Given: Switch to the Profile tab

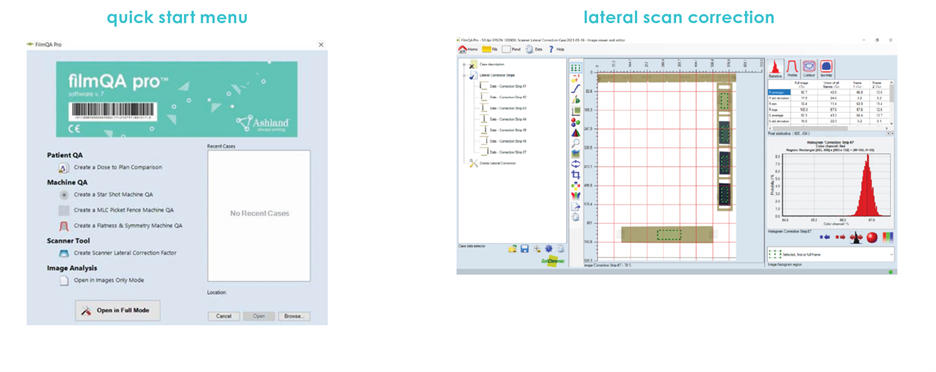Looking at the screenshot, I should [792, 68].
